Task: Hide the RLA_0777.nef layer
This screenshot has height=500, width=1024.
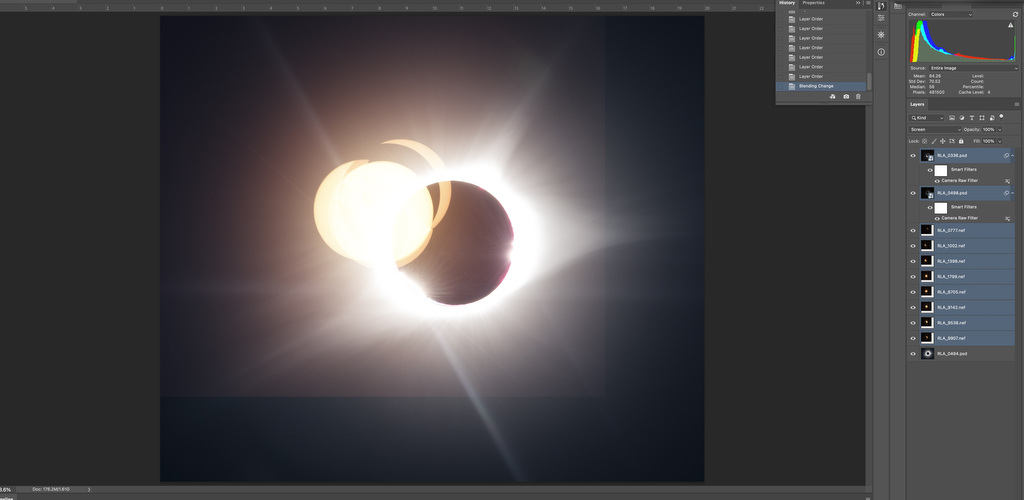Action: point(913,230)
